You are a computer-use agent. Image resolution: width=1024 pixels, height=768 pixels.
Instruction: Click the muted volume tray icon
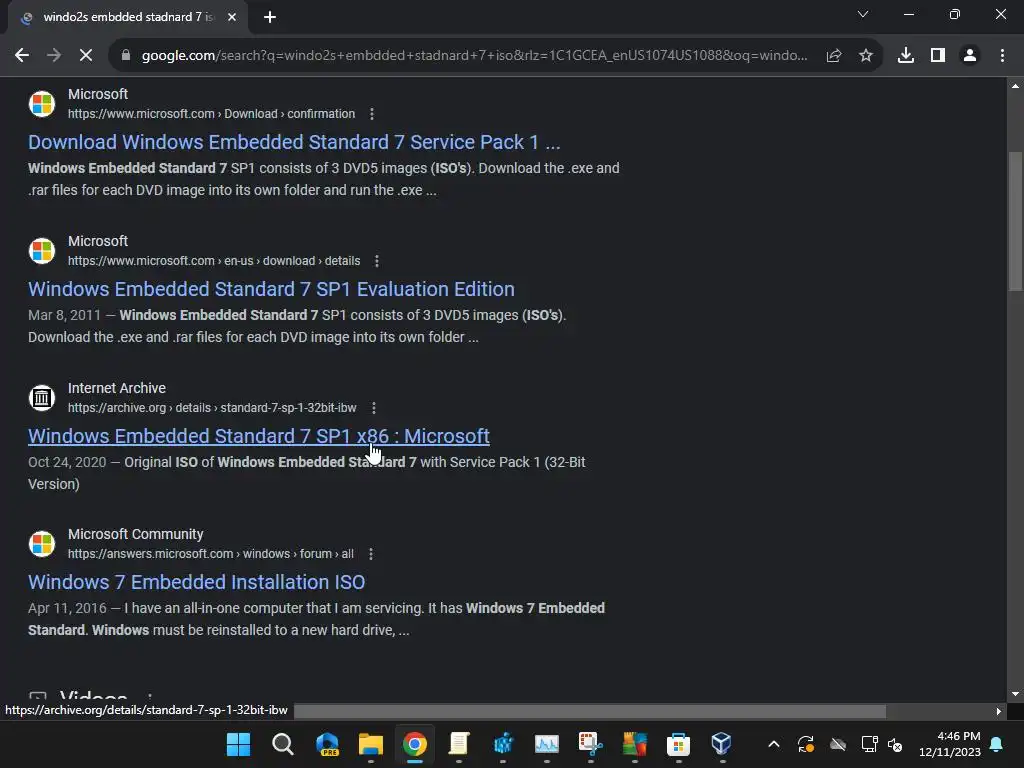(895, 744)
